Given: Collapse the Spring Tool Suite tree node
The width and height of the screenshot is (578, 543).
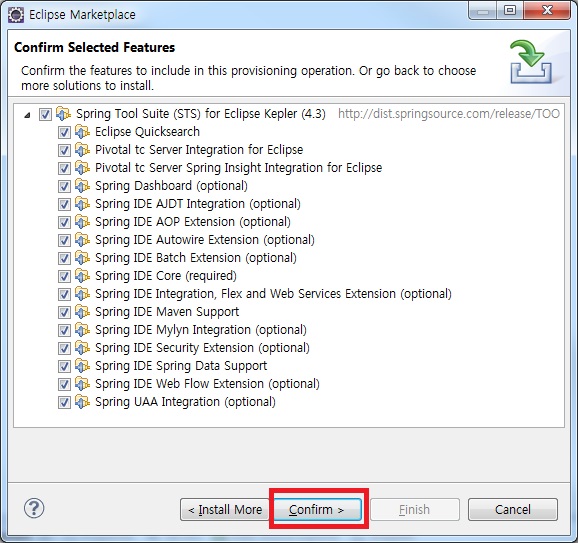Looking at the screenshot, I should 27,115.
